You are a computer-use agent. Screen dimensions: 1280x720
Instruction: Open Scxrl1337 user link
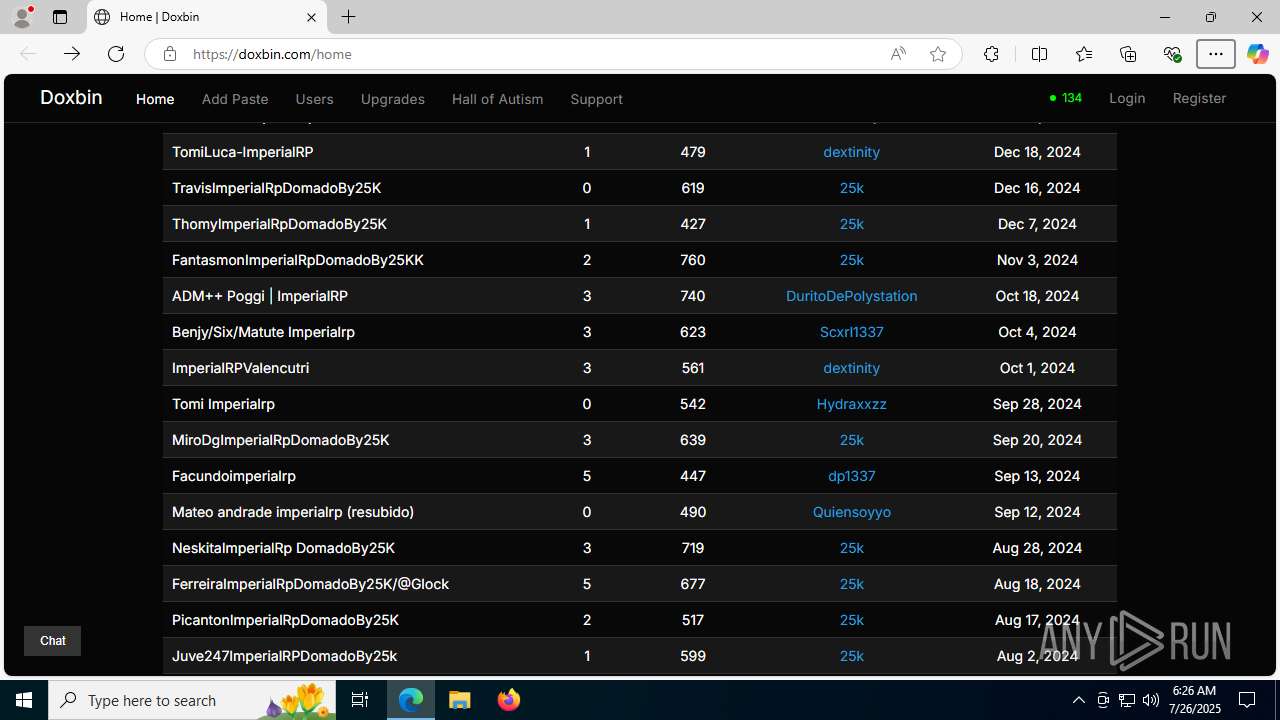coord(851,332)
